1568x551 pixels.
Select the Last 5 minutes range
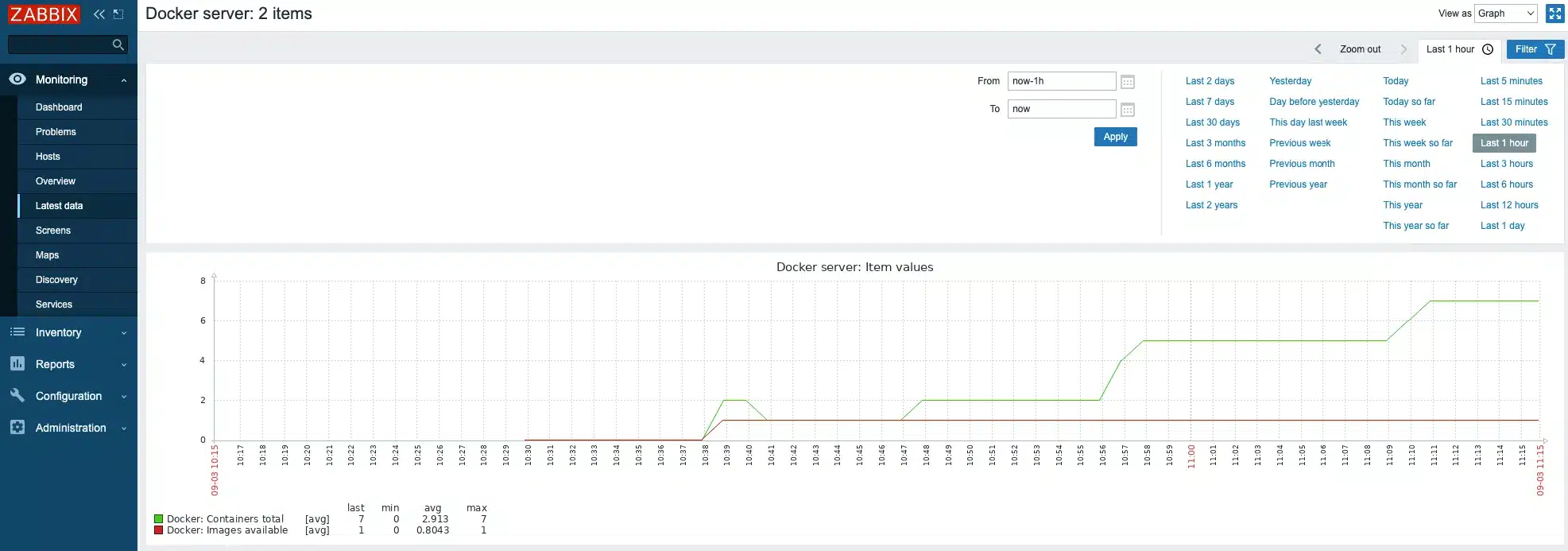1511,81
